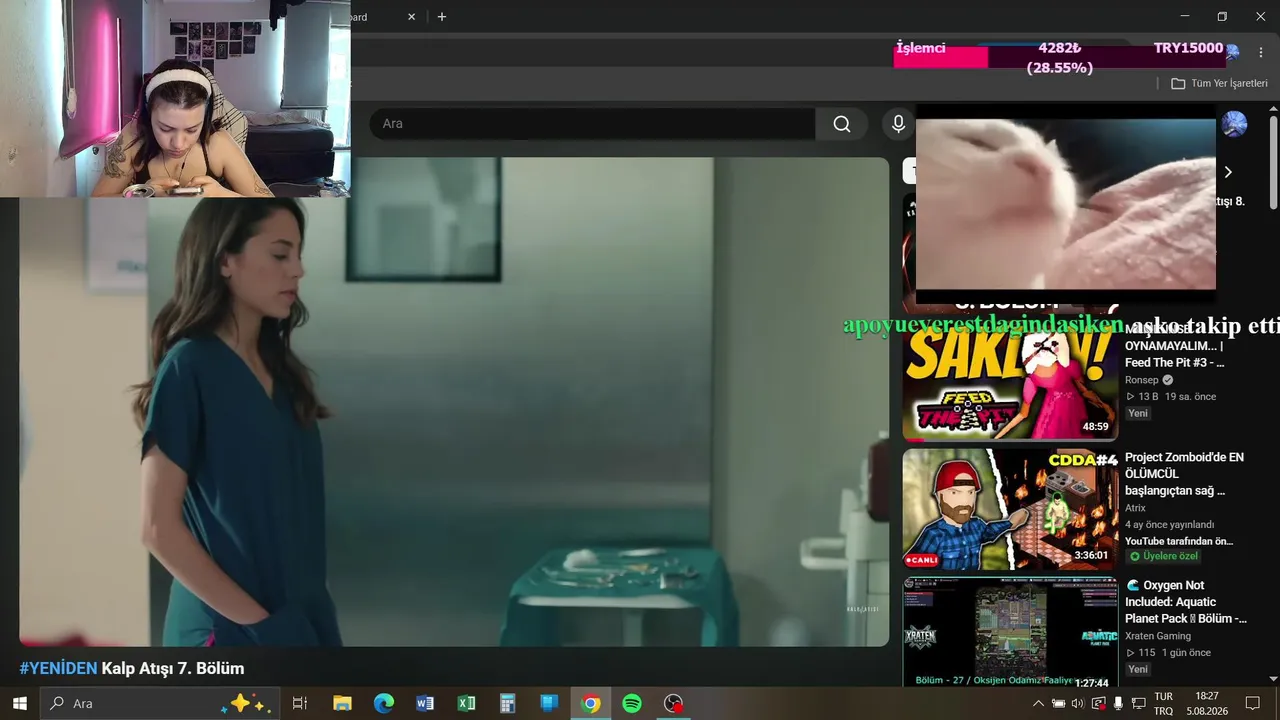1280x720 pixels.
Task: Click the YouTube search magnifier button
Action: point(842,124)
